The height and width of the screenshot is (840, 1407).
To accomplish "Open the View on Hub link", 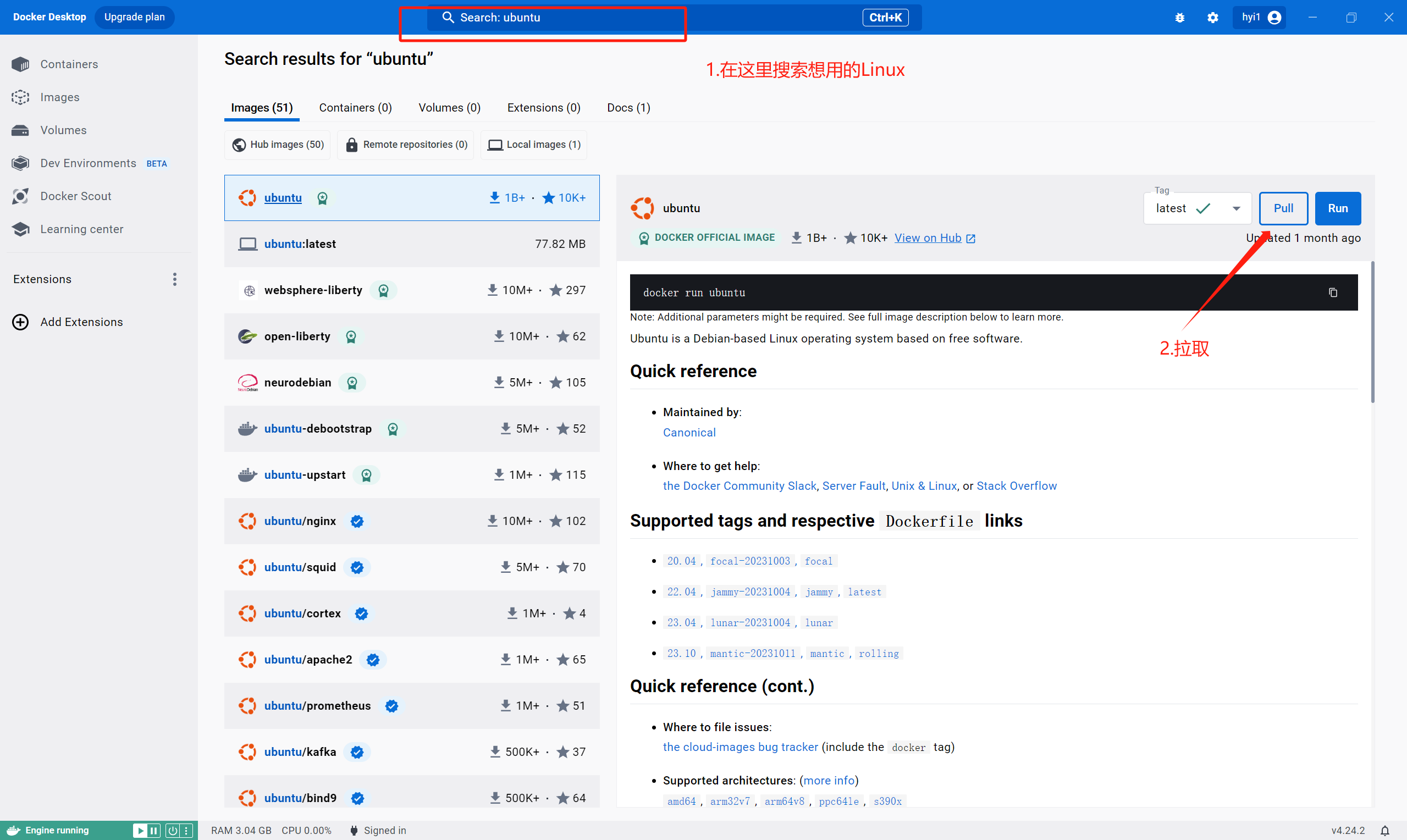I will click(934, 237).
